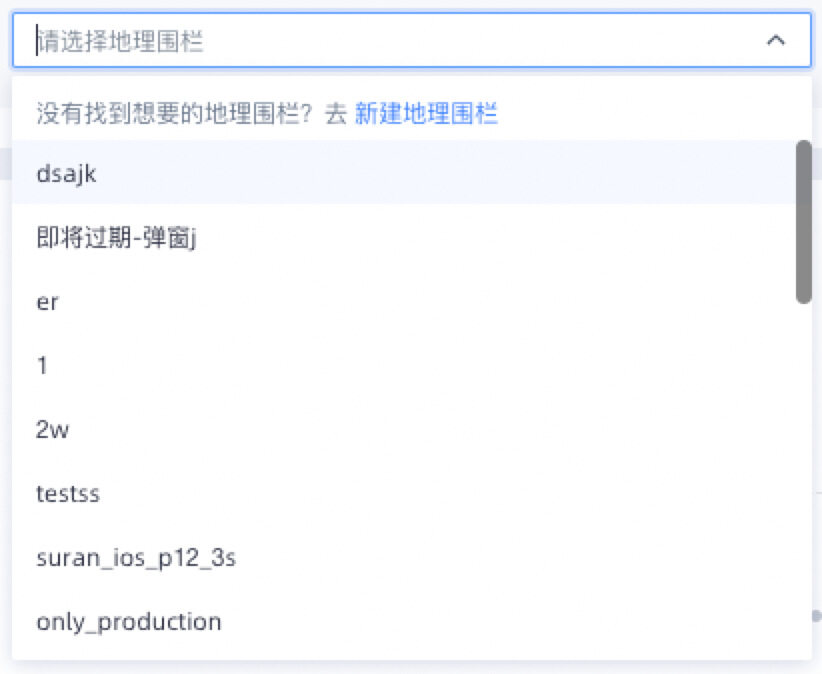The image size is (822, 674).
Task: Click the up-arrow icon in the select box
Action: (x=775, y=40)
